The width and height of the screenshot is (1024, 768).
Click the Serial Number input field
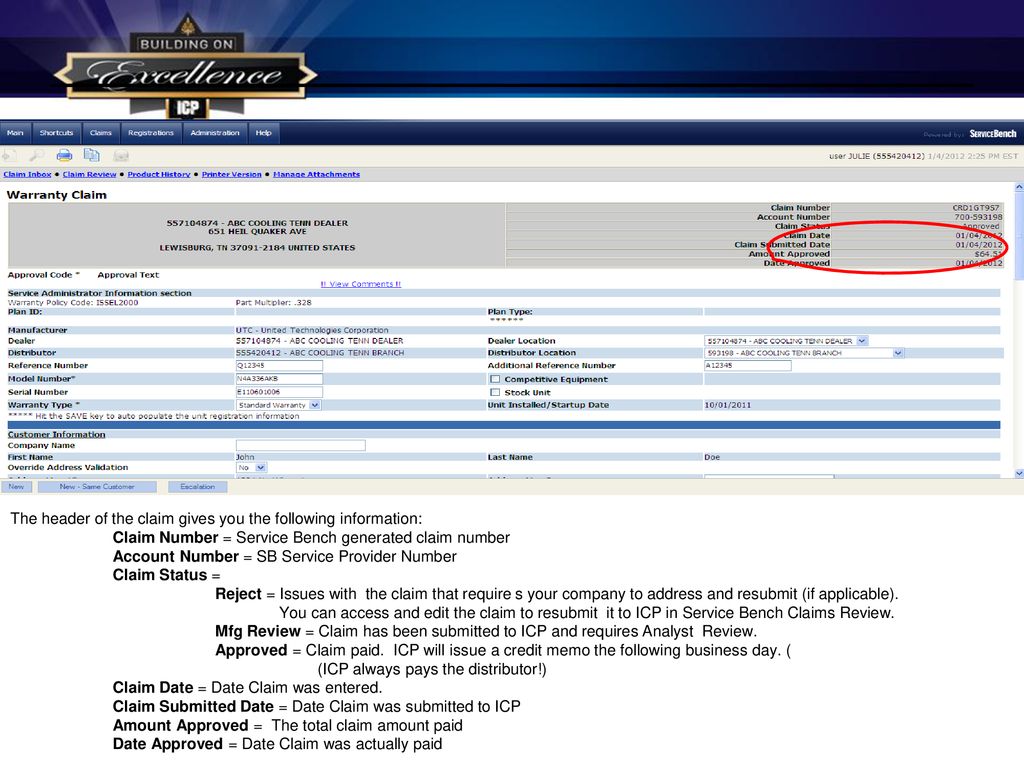click(x=279, y=392)
